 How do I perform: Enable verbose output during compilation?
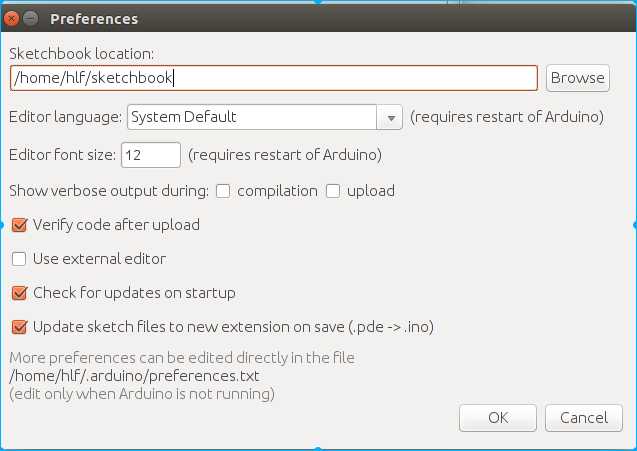click(x=223, y=191)
